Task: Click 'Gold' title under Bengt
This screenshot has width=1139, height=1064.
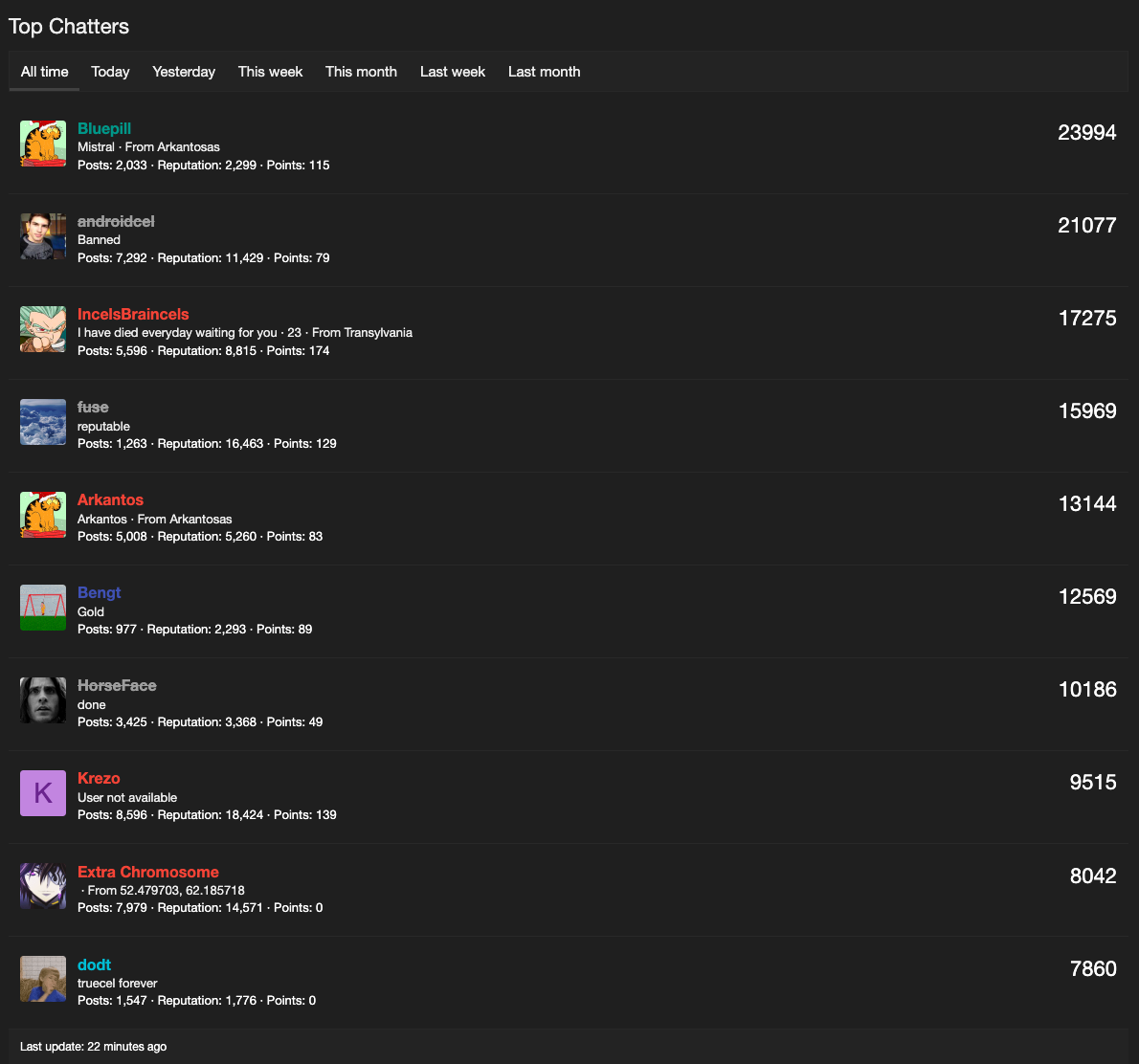Action: 91,612
